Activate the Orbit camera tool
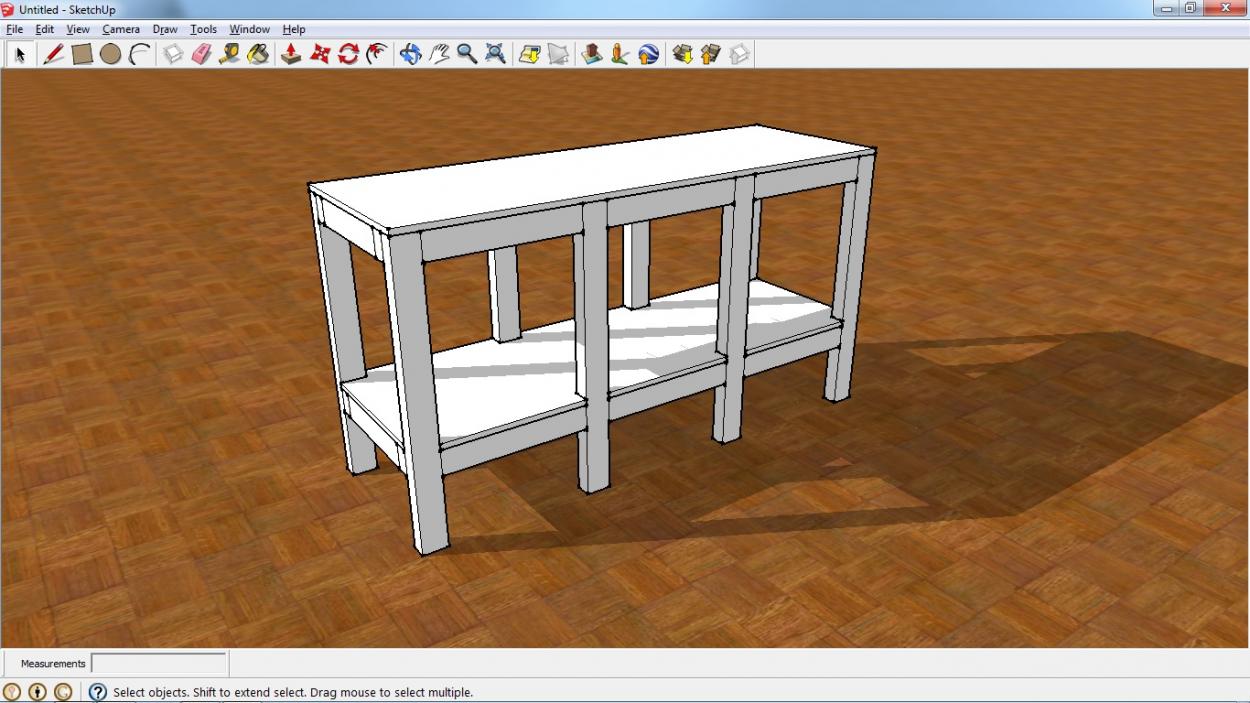The image size is (1250, 703). [410, 54]
